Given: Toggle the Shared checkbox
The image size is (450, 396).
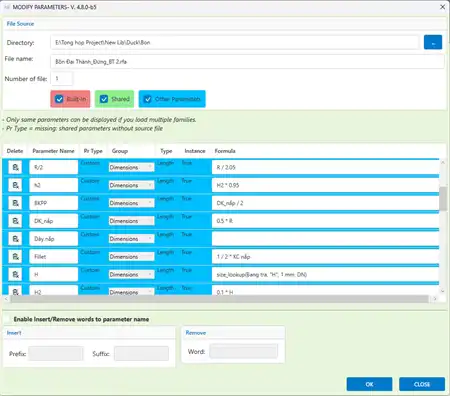Looking at the screenshot, I should pos(104,99).
